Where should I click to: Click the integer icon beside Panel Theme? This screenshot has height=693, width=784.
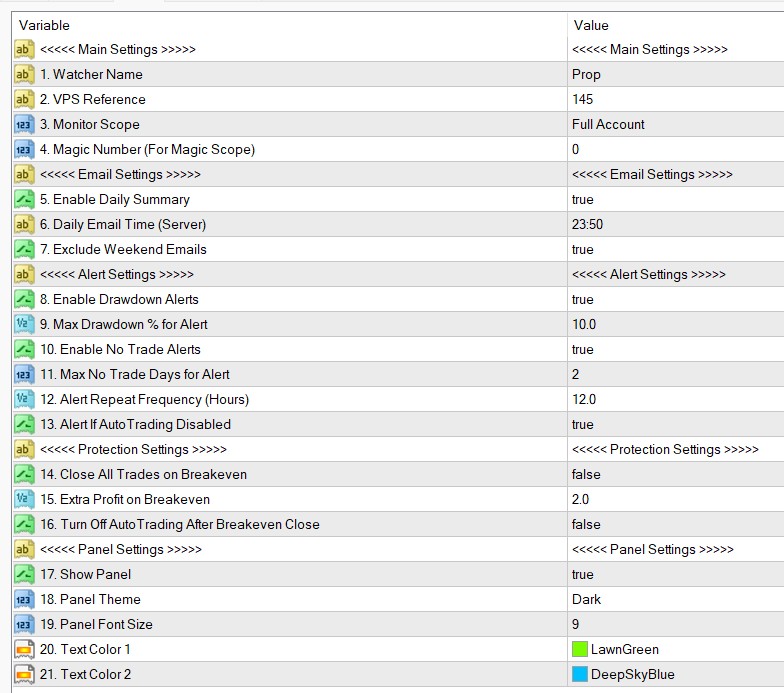[24, 600]
